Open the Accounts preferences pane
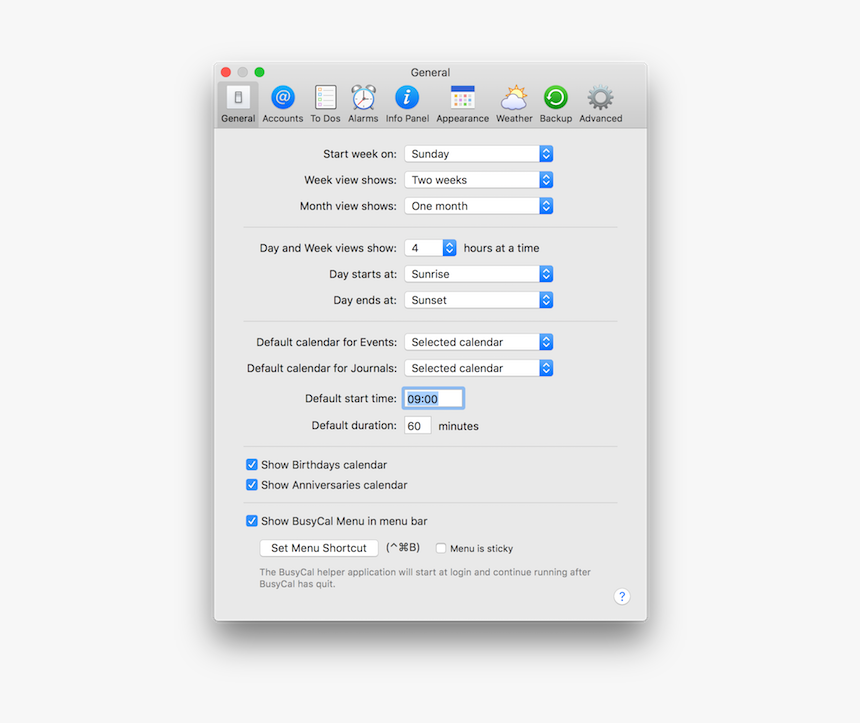860x723 pixels. point(282,100)
